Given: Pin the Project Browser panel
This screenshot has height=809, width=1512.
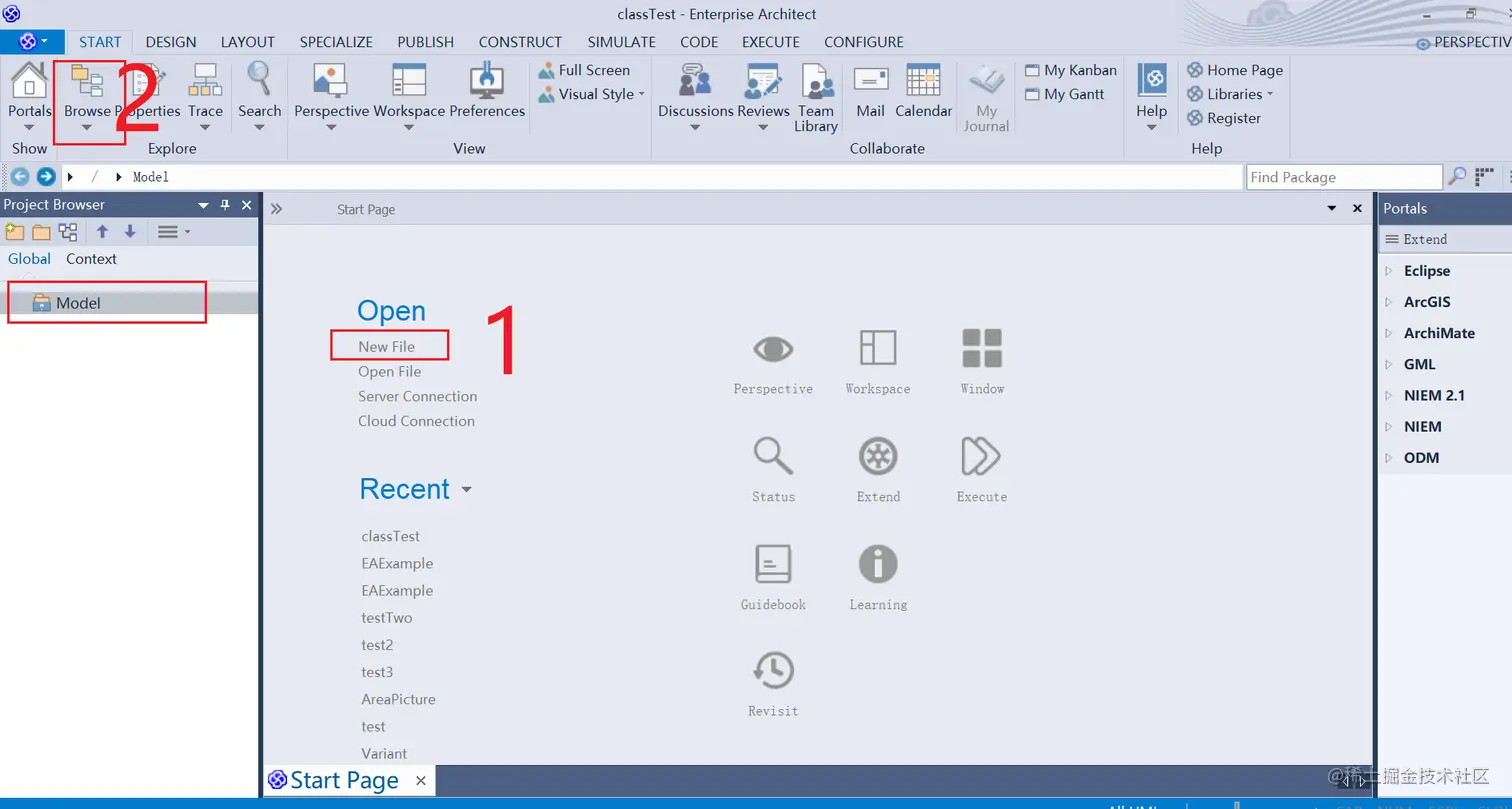Looking at the screenshot, I should coord(225,205).
